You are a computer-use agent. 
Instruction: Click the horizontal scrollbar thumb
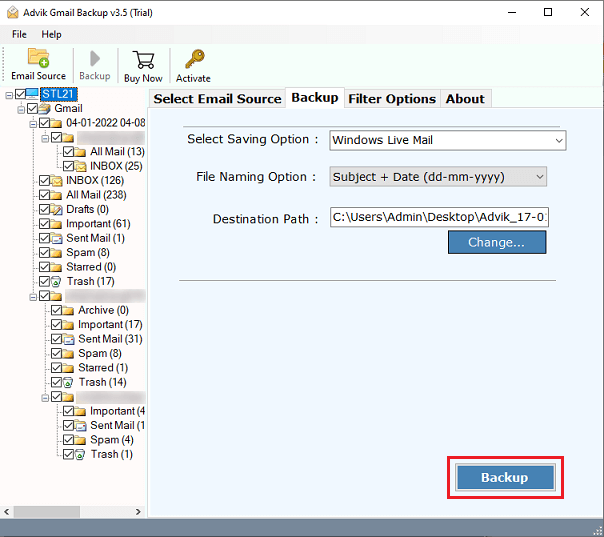click(47, 512)
